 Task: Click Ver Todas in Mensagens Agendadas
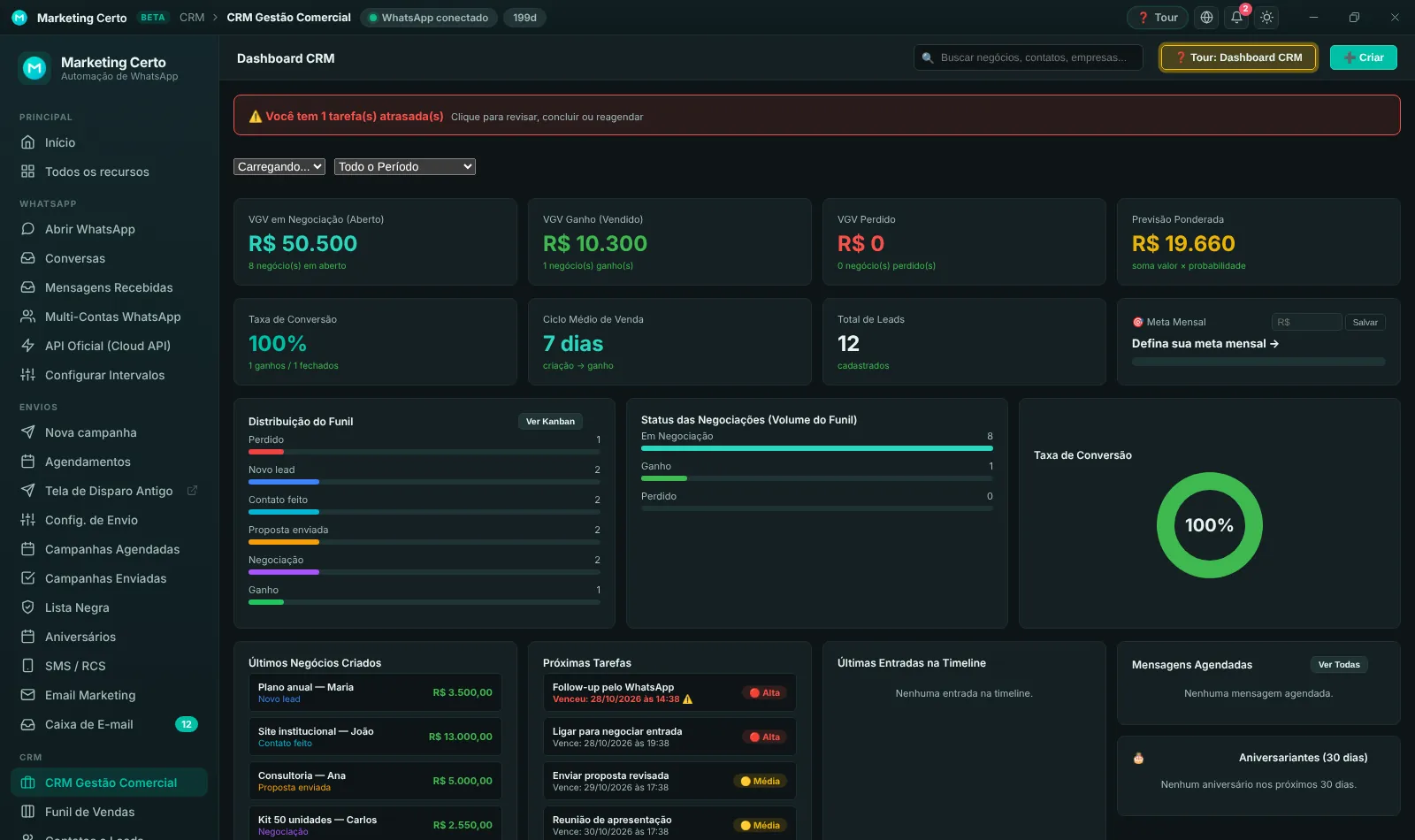click(1339, 665)
